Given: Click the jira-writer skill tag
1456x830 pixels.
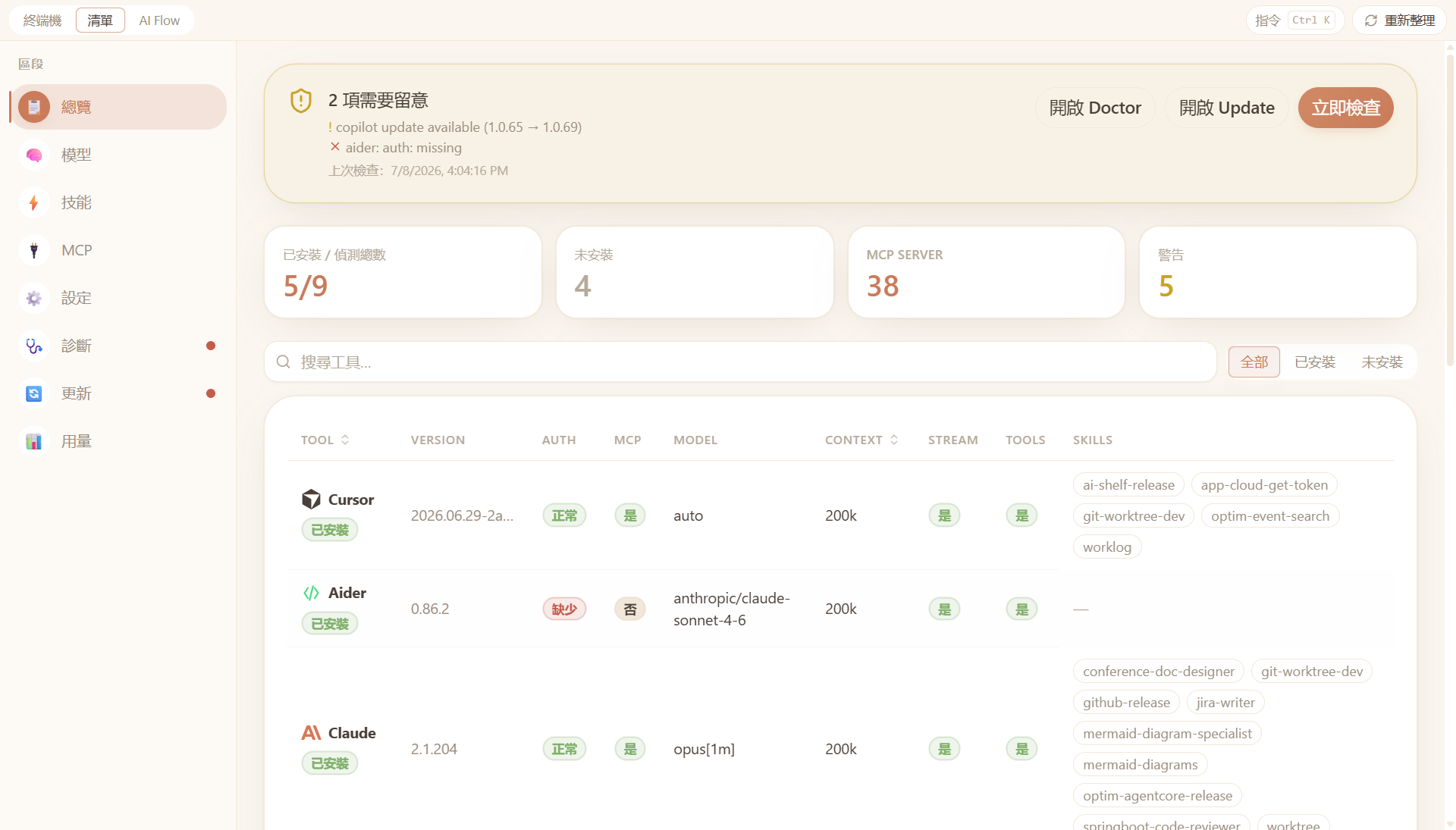Looking at the screenshot, I should click(x=1225, y=703).
